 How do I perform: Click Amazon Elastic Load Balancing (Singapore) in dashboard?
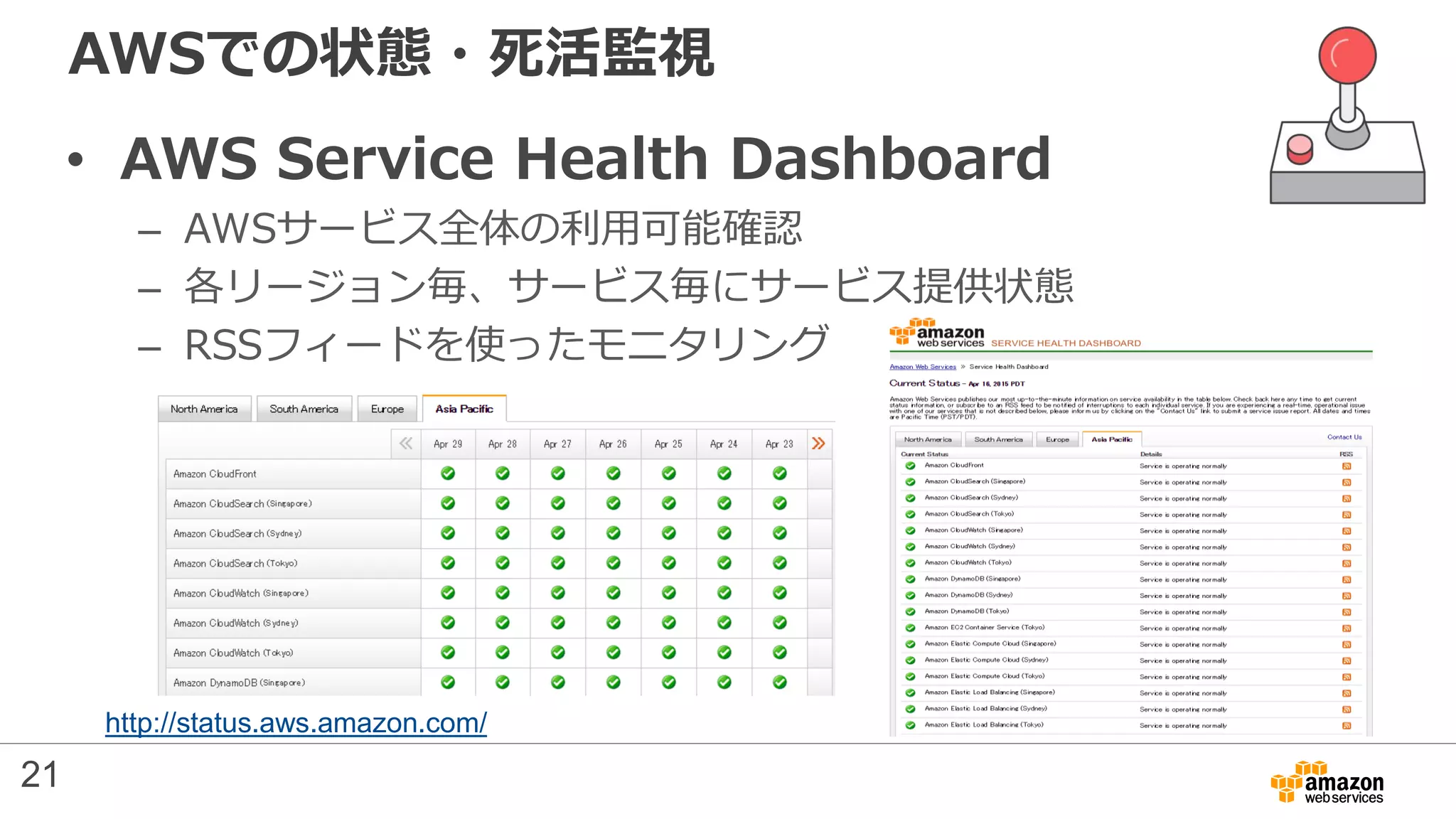pyautogui.click(x=990, y=692)
